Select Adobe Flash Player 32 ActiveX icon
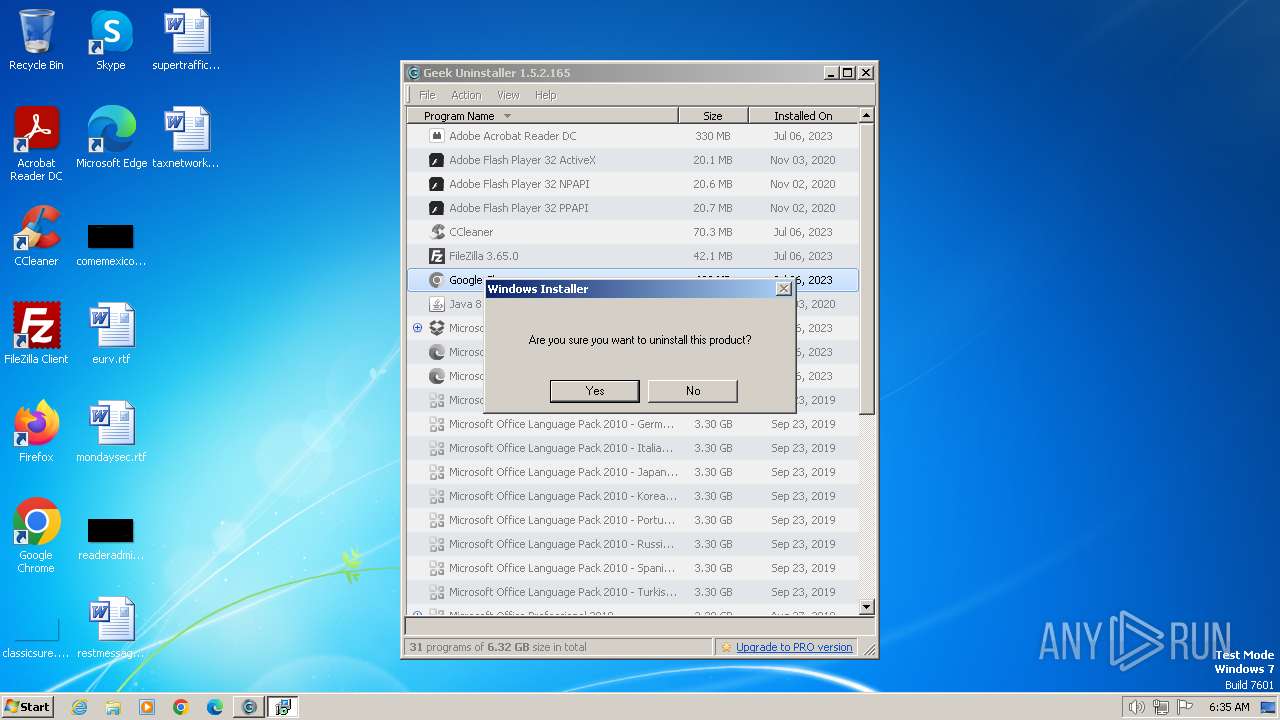Image resolution: width=1280 pixels, height=720 pixels. (x=436, y=160)
